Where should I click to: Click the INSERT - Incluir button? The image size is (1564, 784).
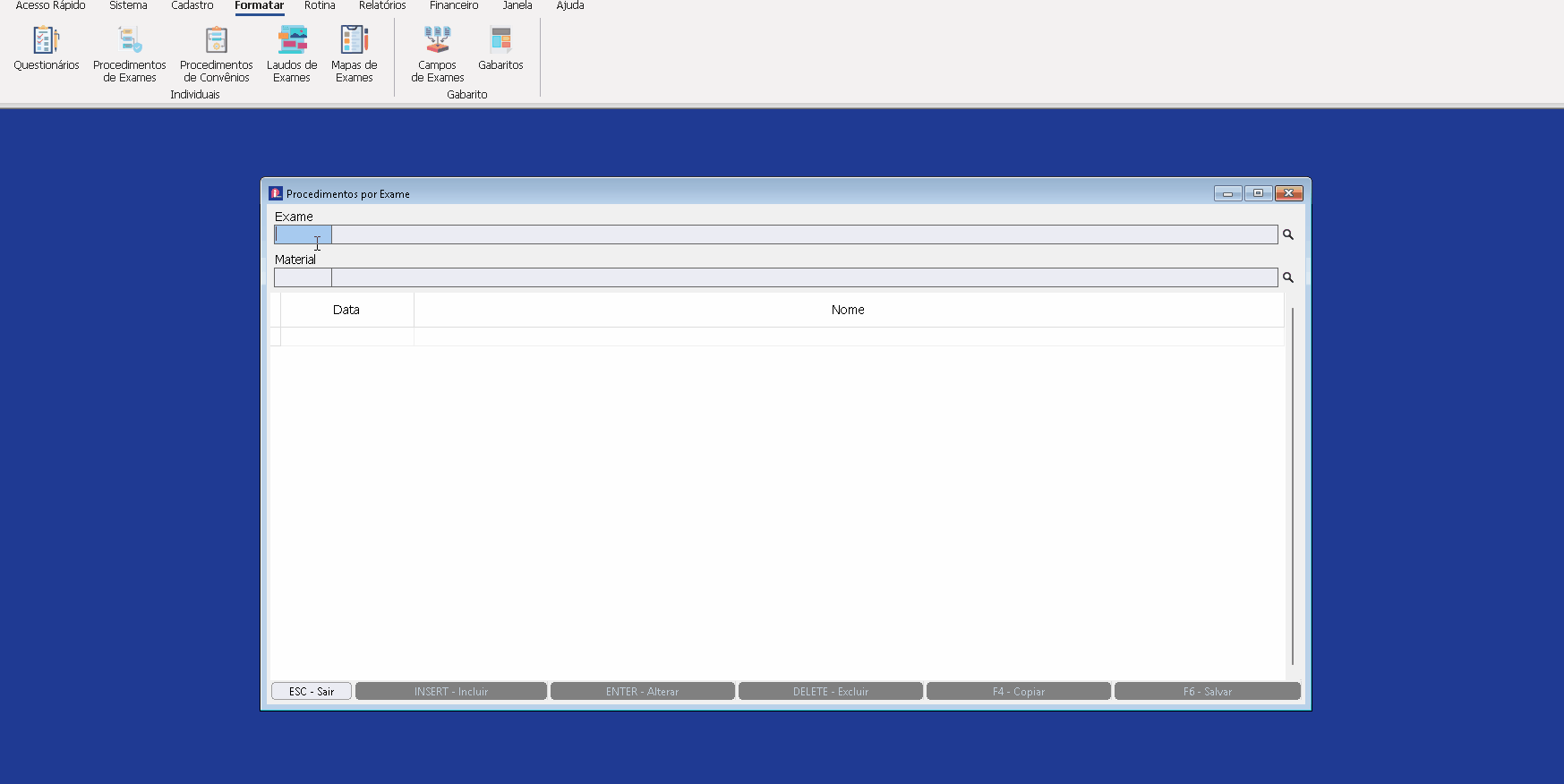point(450,692)
